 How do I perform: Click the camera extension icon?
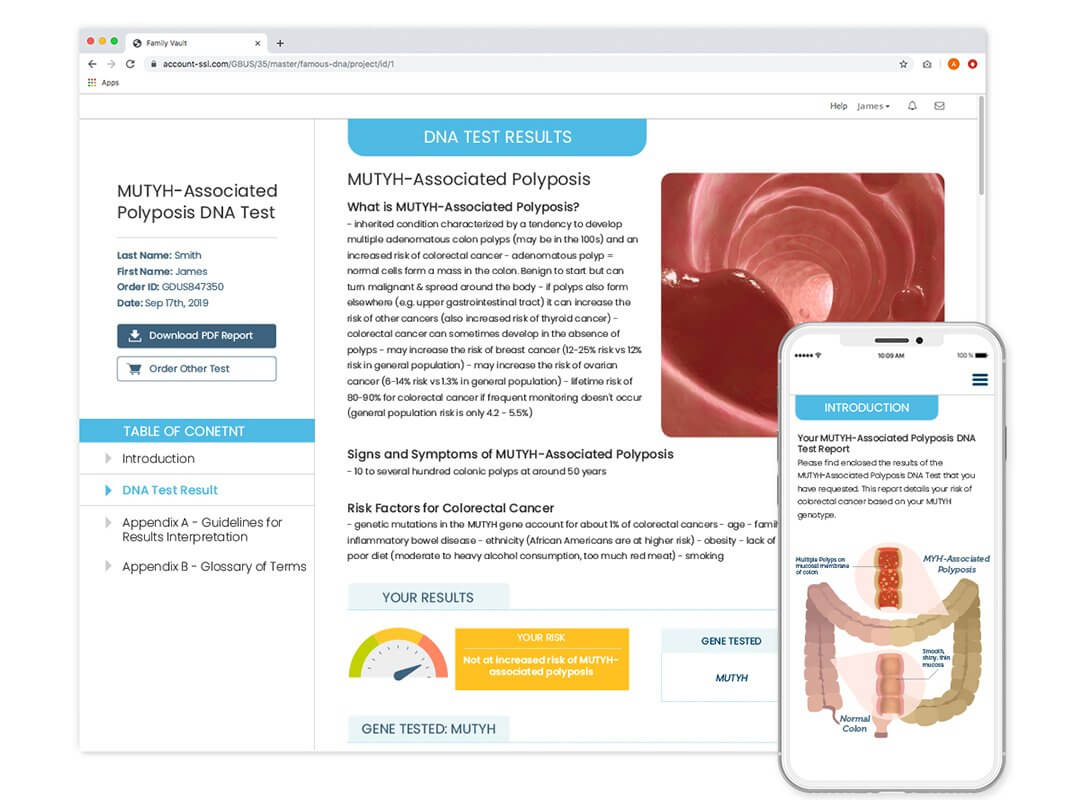(x=927, y=64)
